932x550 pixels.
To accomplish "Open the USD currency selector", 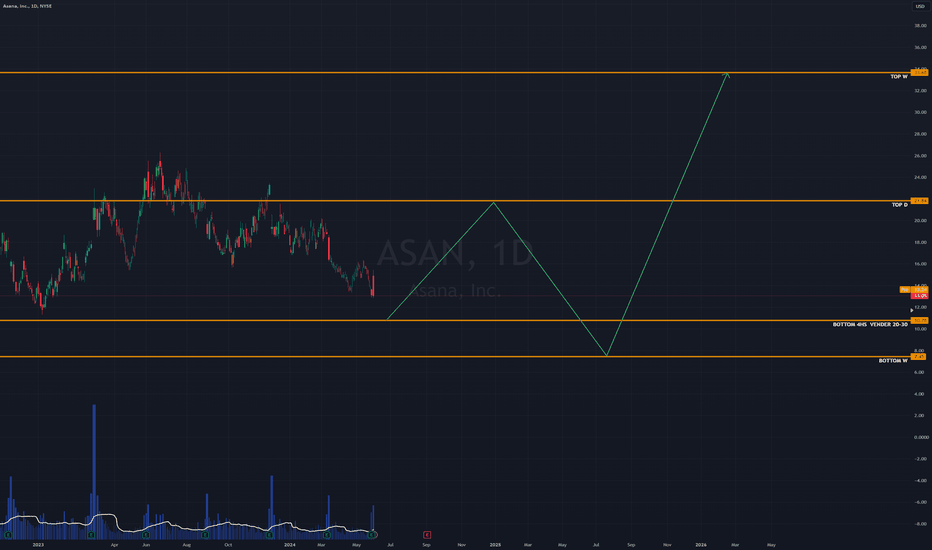I will click(x=920, y=6).
